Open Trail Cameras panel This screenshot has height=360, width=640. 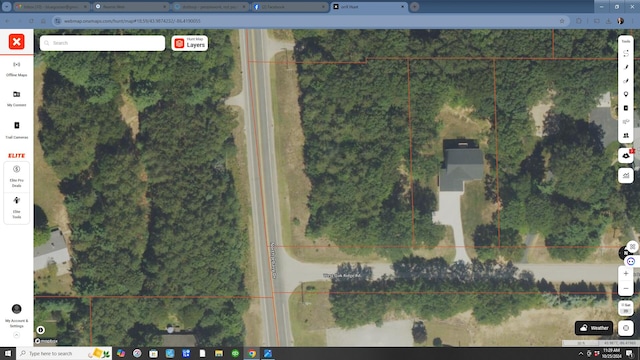[x=16, y=130]
